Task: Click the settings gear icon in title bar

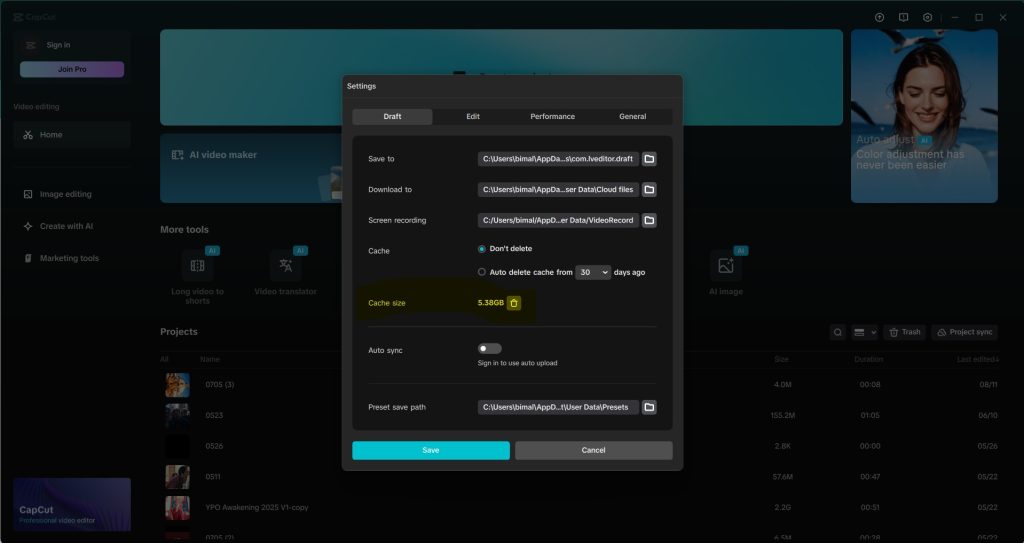Action: 928,17
